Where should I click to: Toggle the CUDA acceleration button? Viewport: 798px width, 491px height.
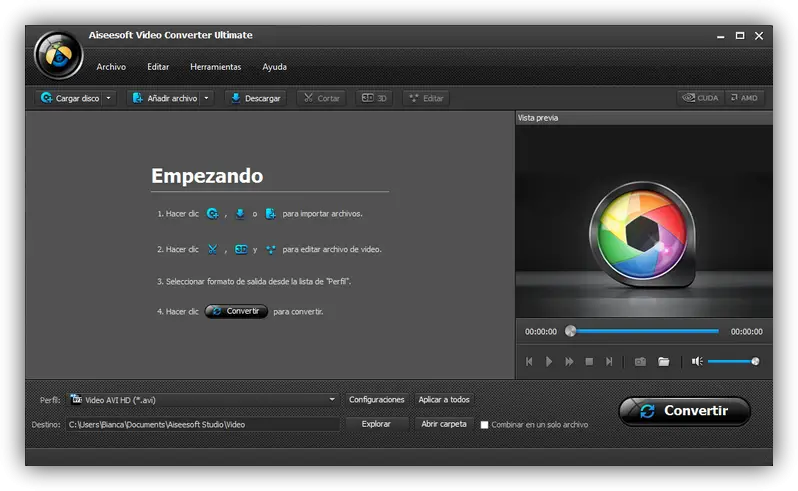click(x=700, y=98)
